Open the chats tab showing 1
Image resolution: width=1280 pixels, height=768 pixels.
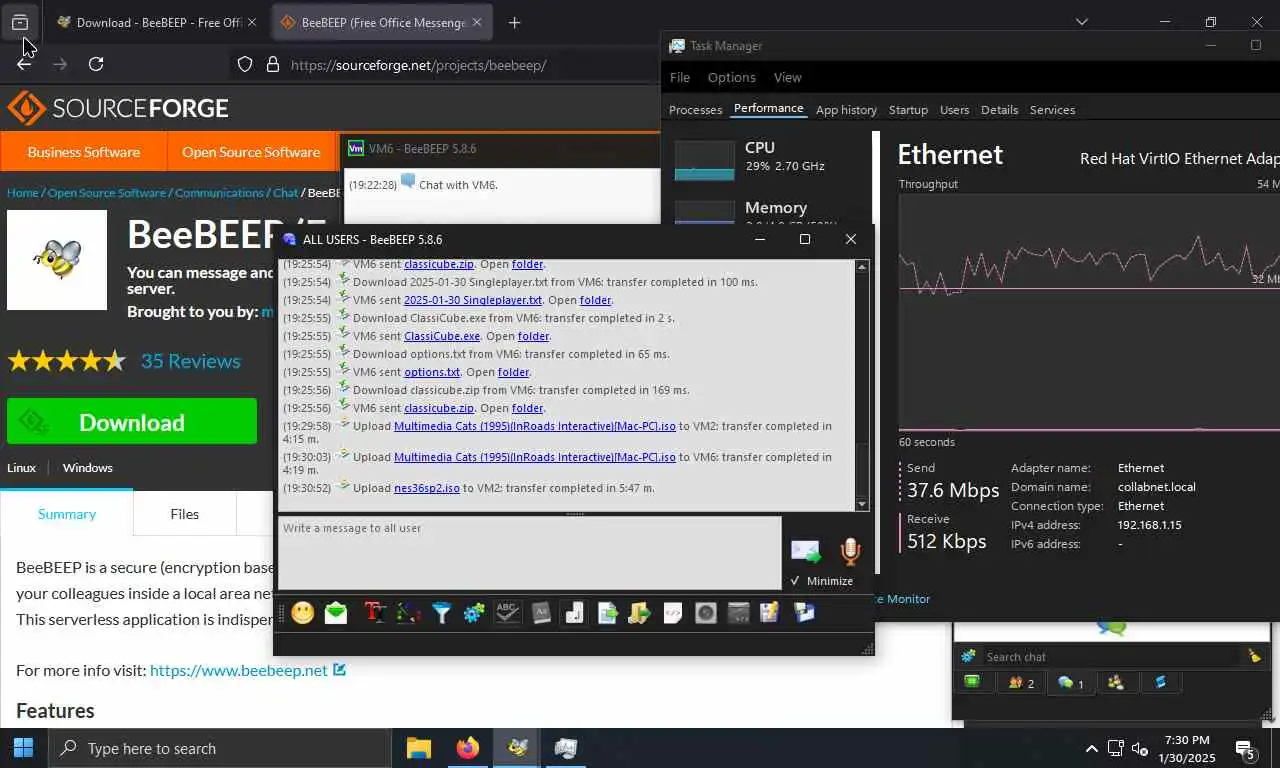(1071, 682)
